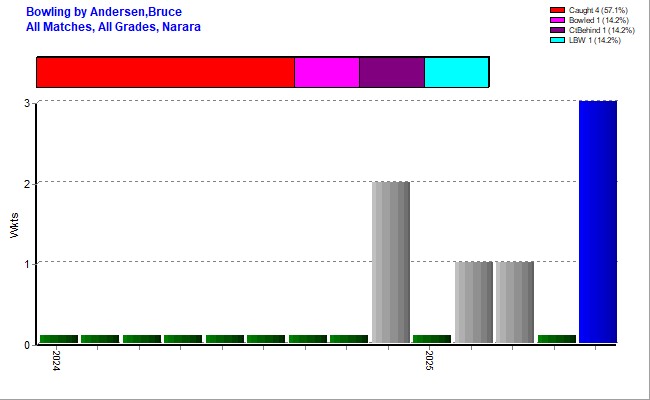The image size is (650, 400).
Task: Click the '2024' x-axis label
Action: [56, 361]
